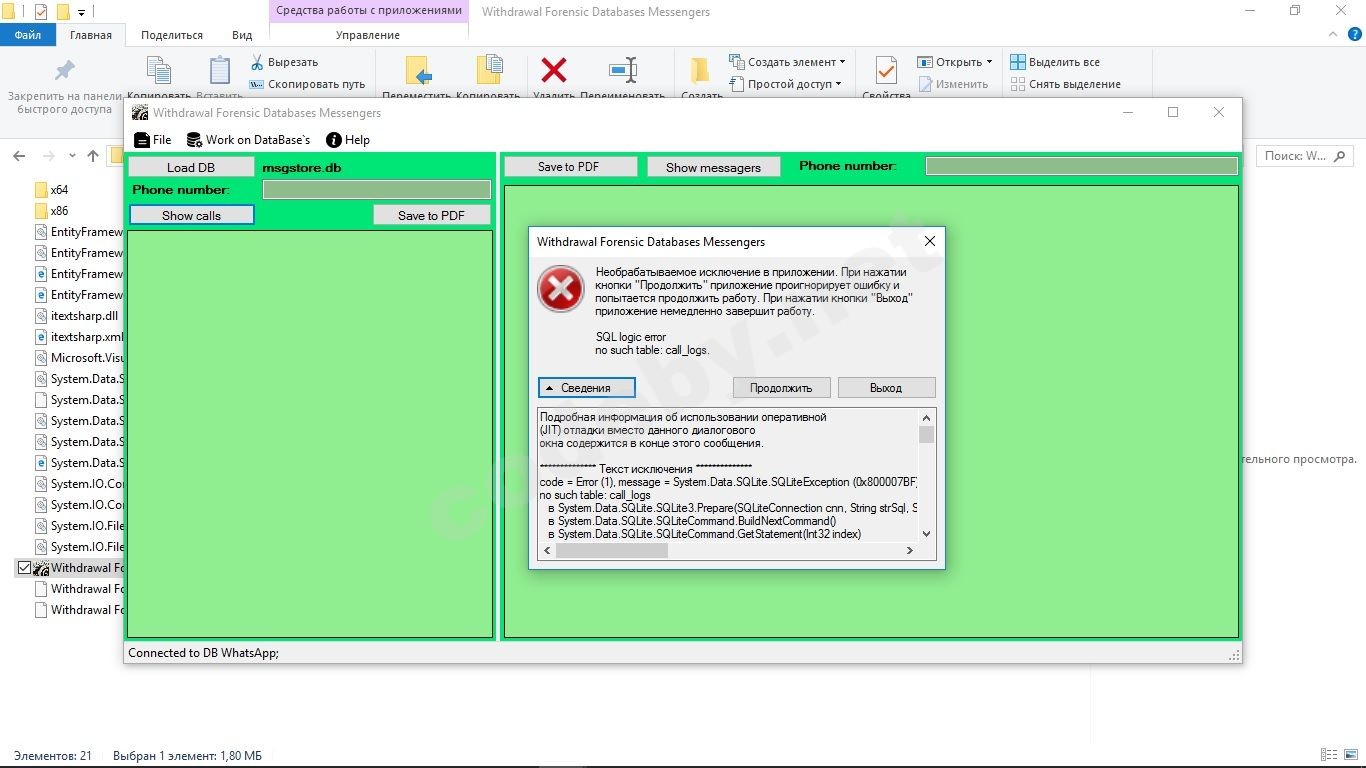Click the Свойства checkmark icon in ribbon
The image size is (1366, 768).
886,71
